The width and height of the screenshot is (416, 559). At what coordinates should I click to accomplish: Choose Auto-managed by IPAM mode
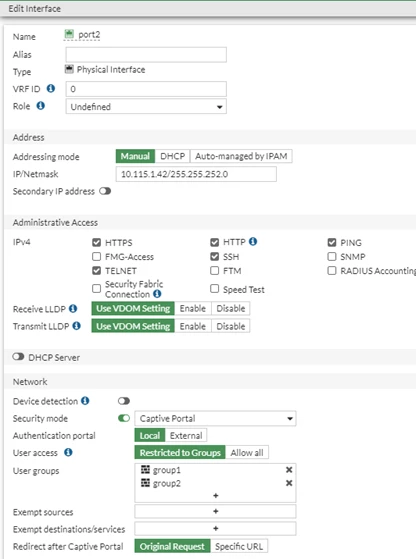pos(241,156)
